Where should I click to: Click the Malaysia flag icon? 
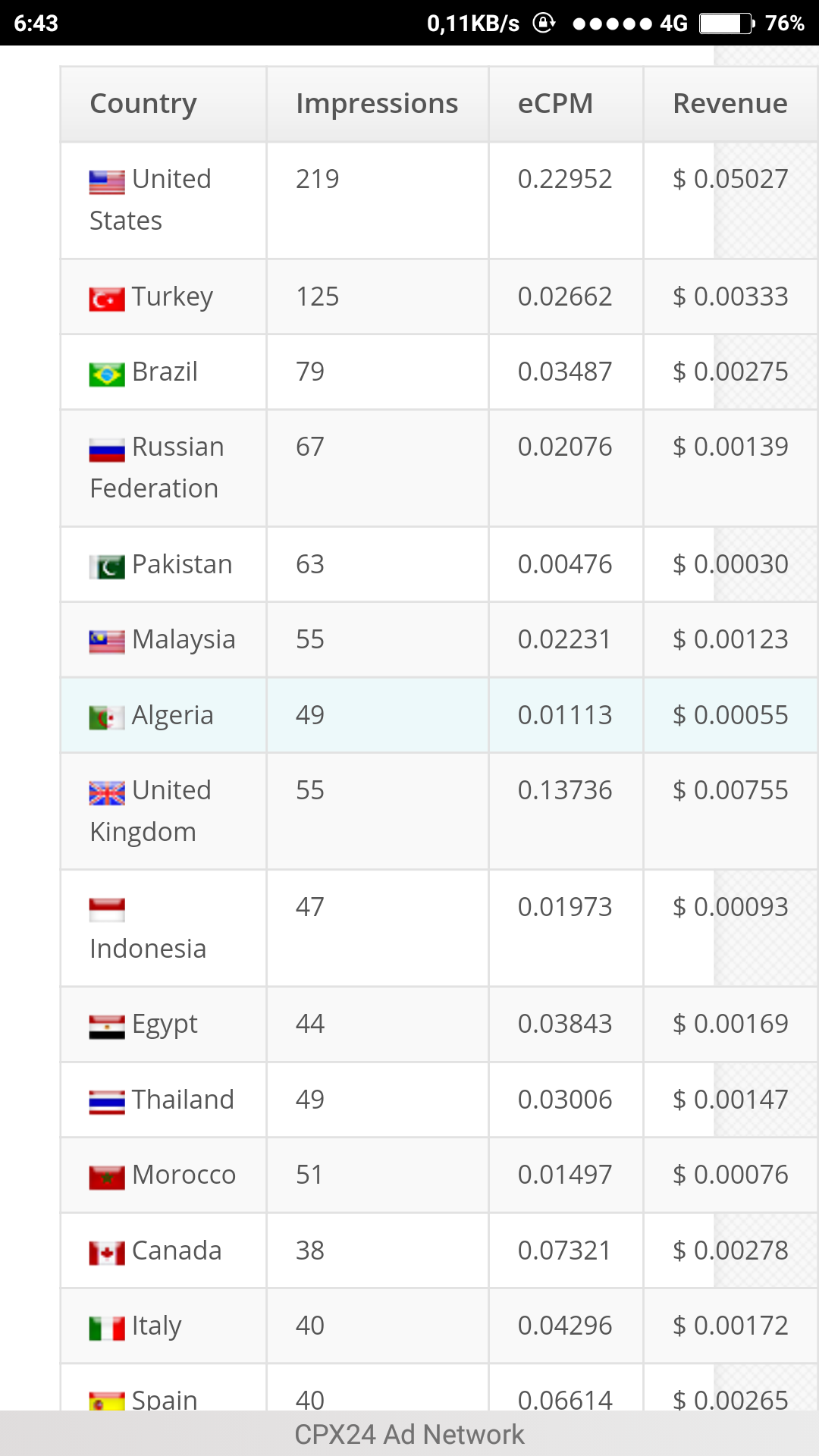(x=107, y=642)
